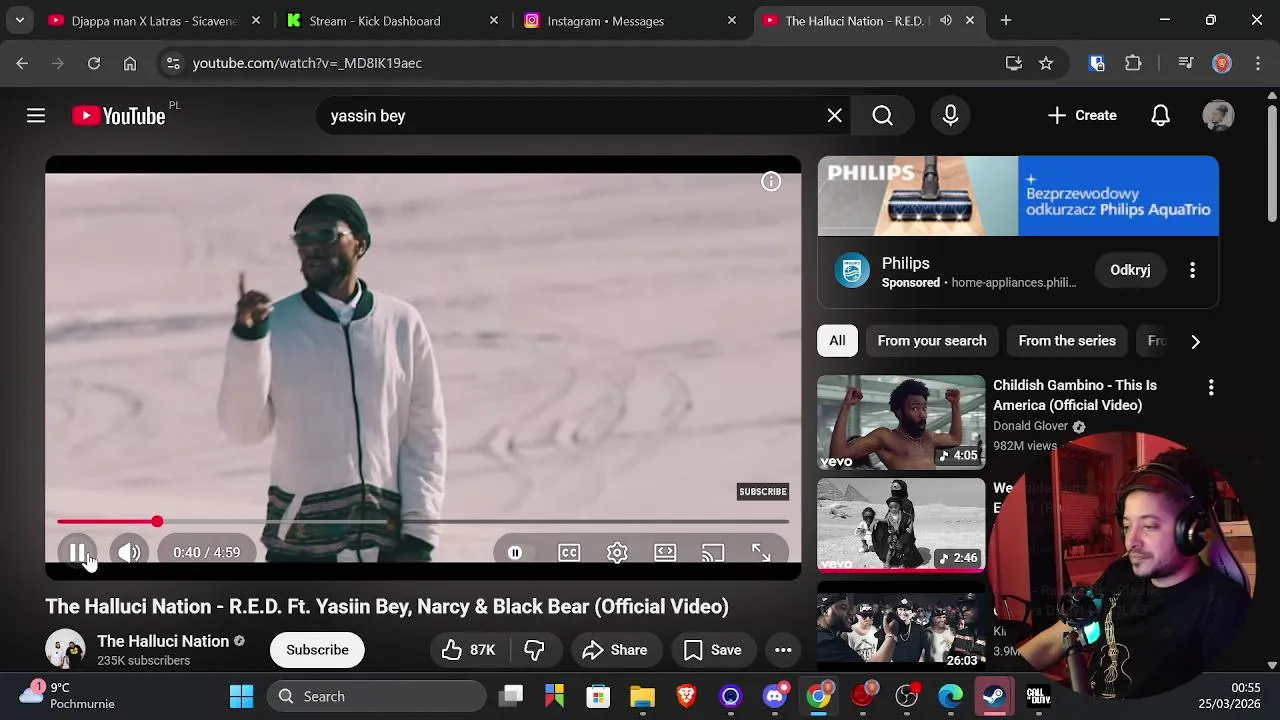Viewport: 1280px width, 720px height.
Task: Go to browser home page
Action: pyautogui.click(x=130, y=63)
